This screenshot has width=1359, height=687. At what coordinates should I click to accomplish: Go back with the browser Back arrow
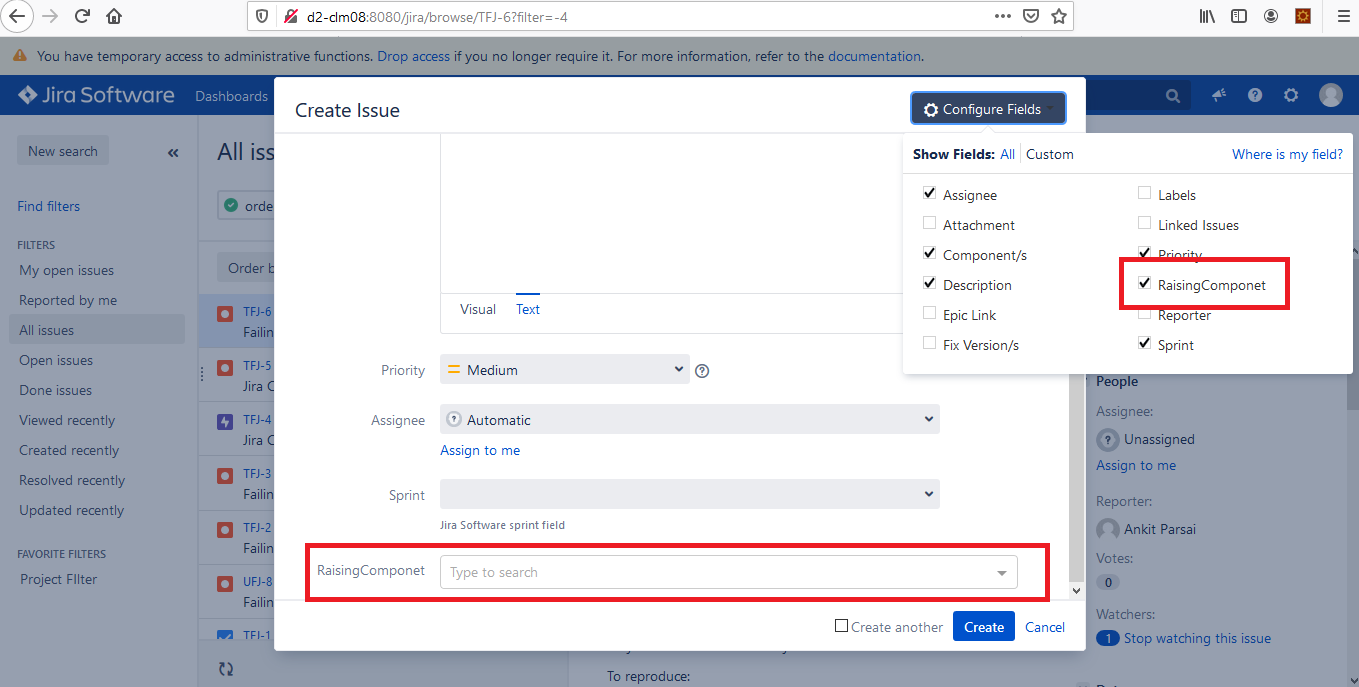[x=17, y=16]
